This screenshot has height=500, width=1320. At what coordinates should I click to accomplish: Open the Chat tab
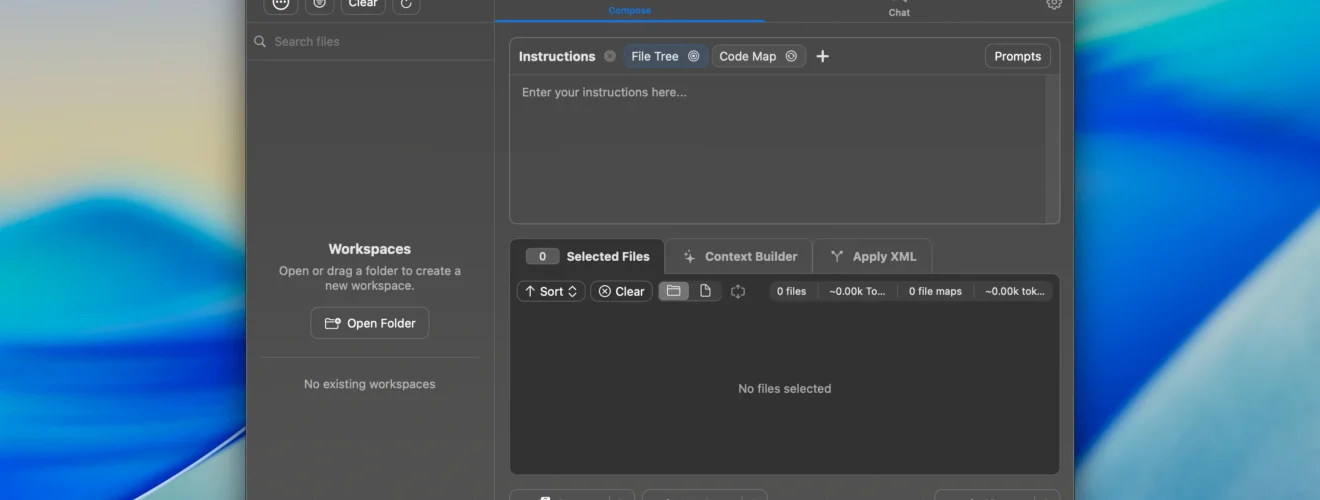(x=899, y=10)
